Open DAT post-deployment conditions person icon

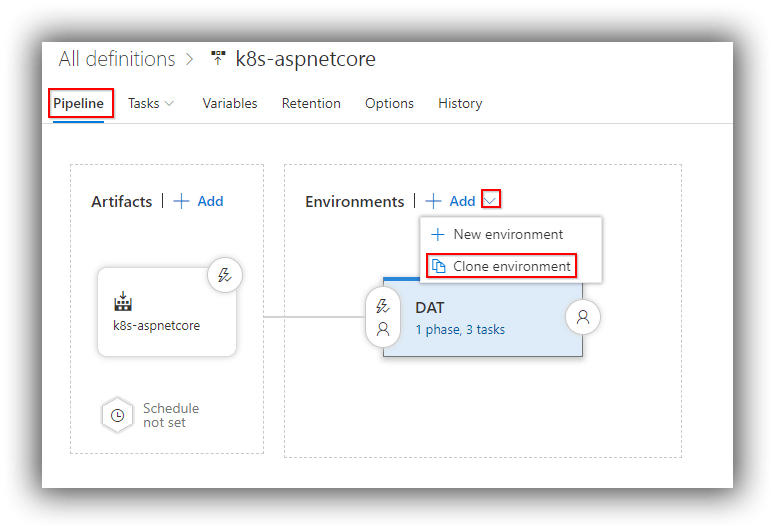pyautogui.click(x=583, y=317)
